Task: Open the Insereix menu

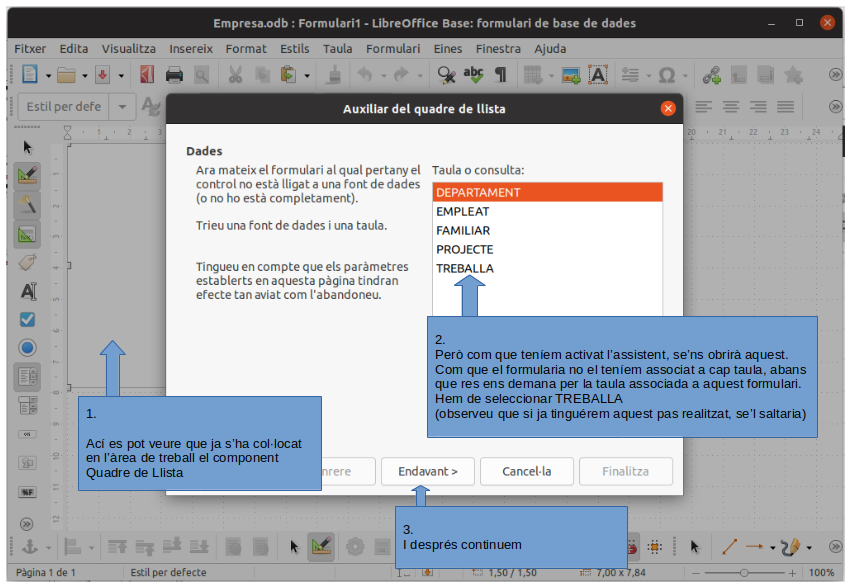Action: point(191,49)
